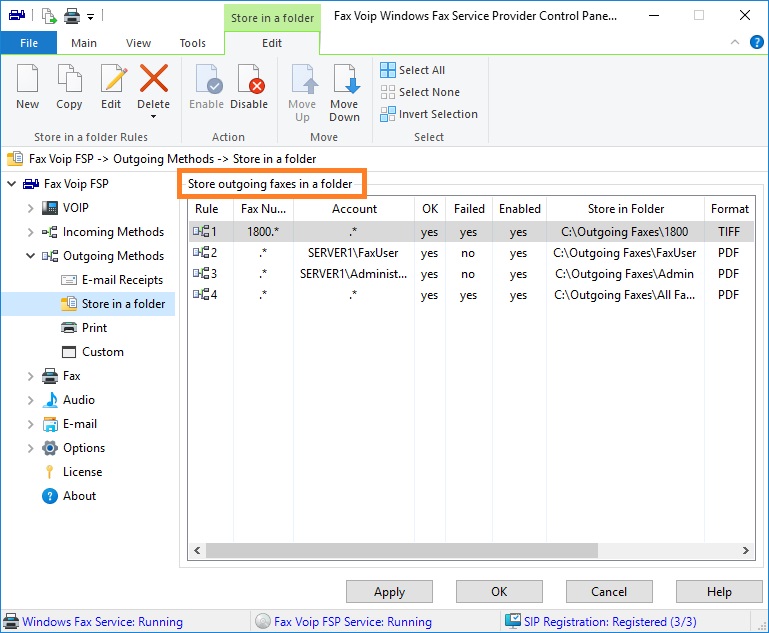Expand the Fax tree node

[30, 377]
